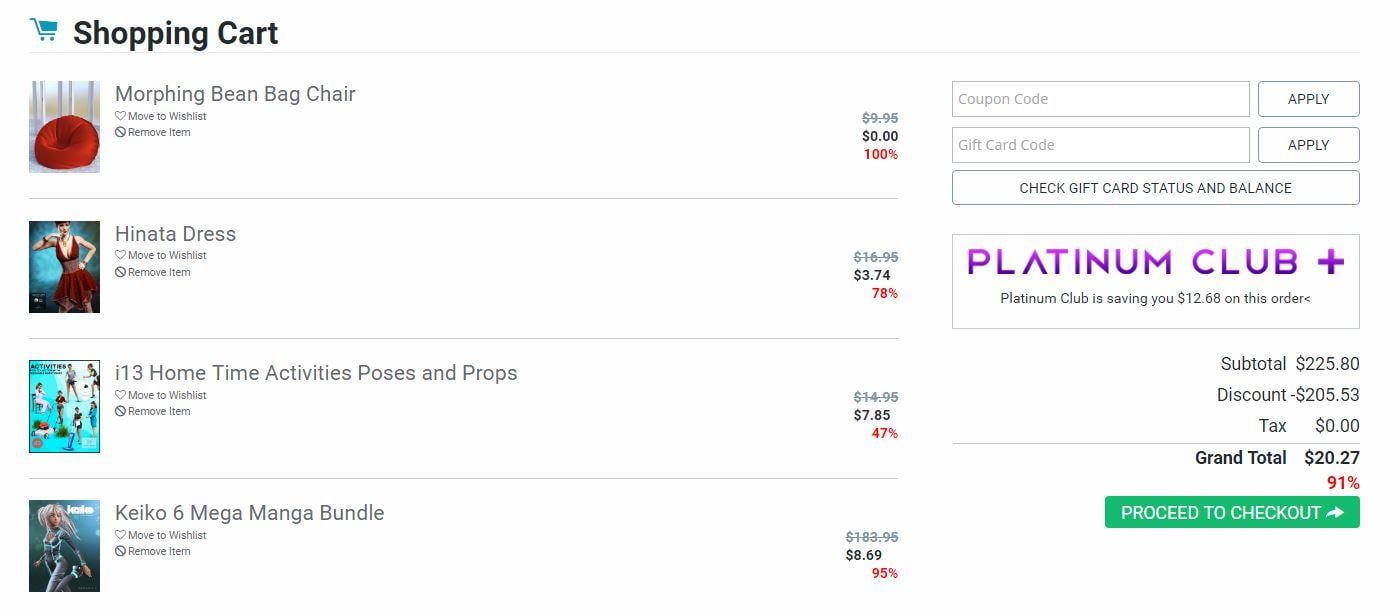Image resolution: width=1400 pixels, height=615 pixels.
Task: Open the Platinum Club+ banner
Action: [1155, 280]
